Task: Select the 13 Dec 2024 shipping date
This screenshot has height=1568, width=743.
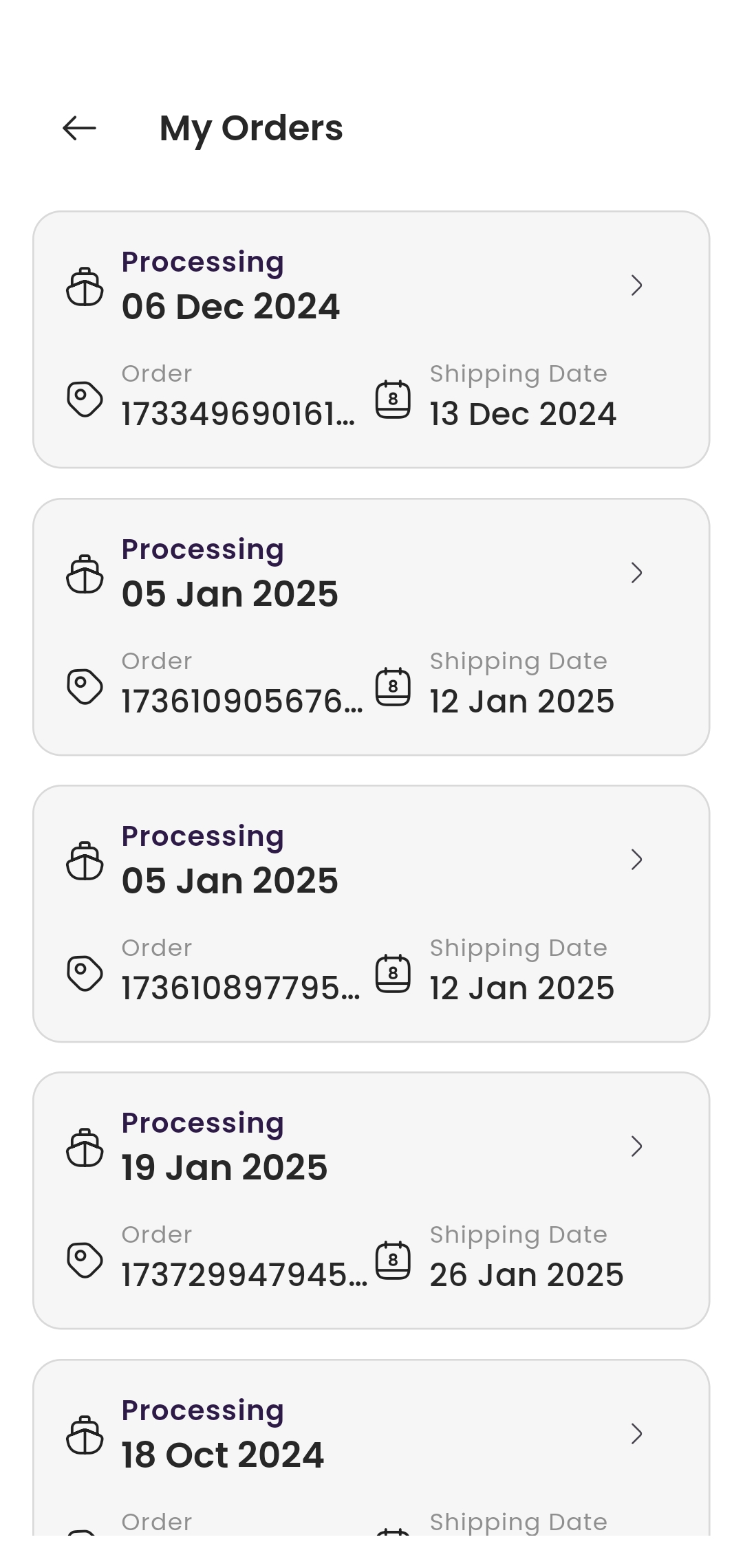Action: point(523,414)
